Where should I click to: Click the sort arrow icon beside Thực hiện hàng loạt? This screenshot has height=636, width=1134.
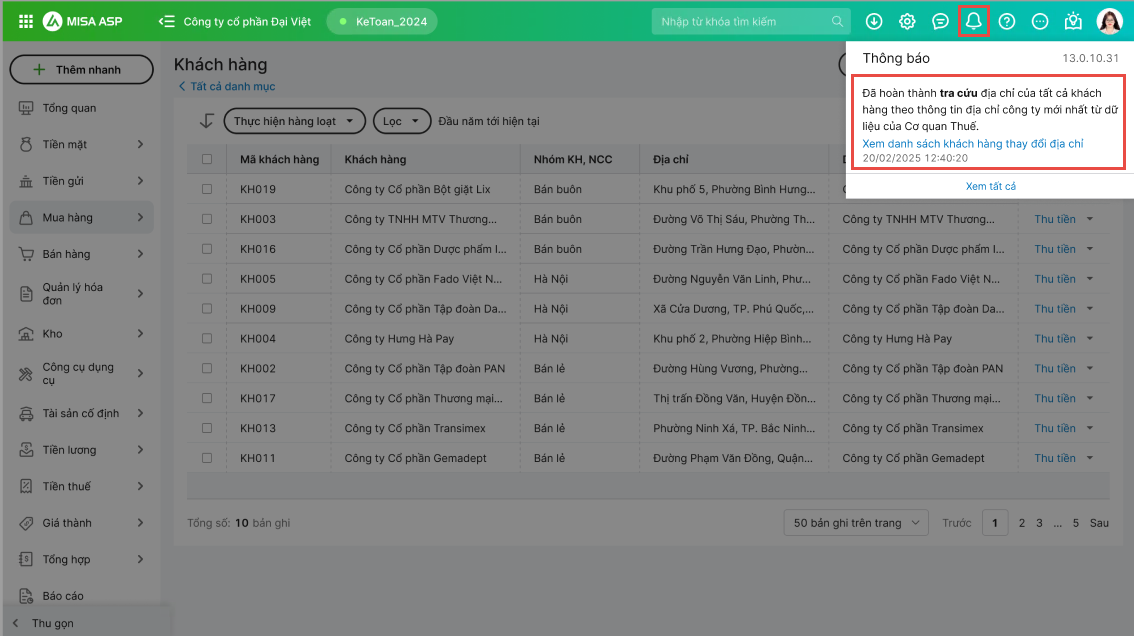(207, 121)
